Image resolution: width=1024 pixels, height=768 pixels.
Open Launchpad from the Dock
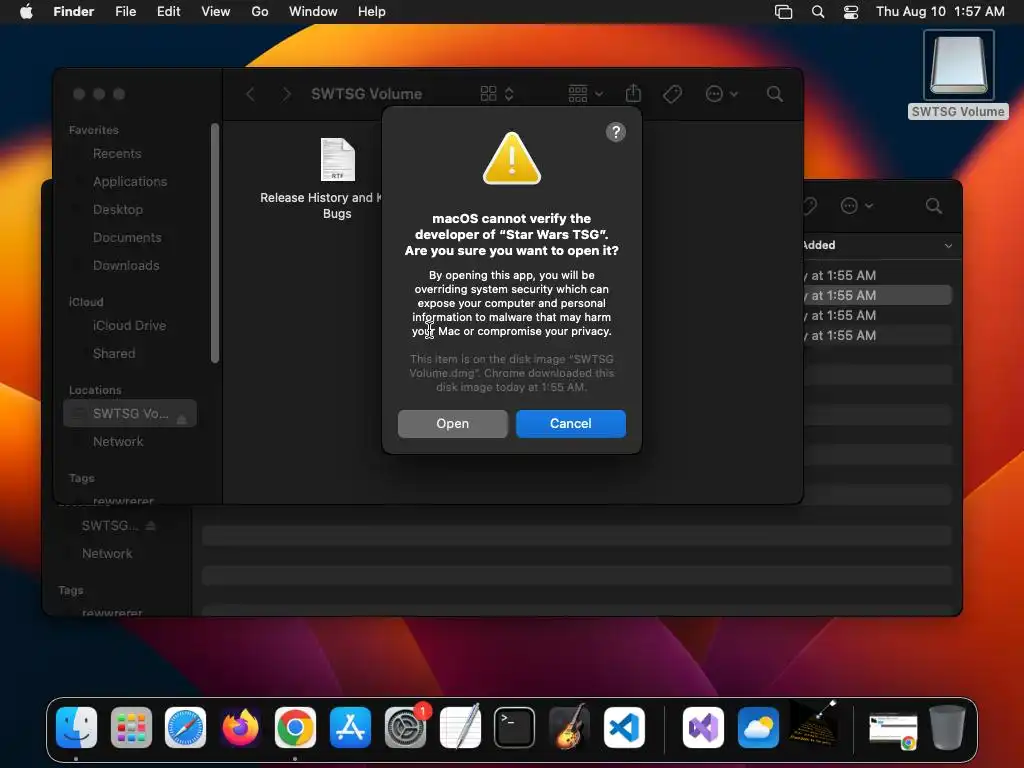tap(131, 728)
